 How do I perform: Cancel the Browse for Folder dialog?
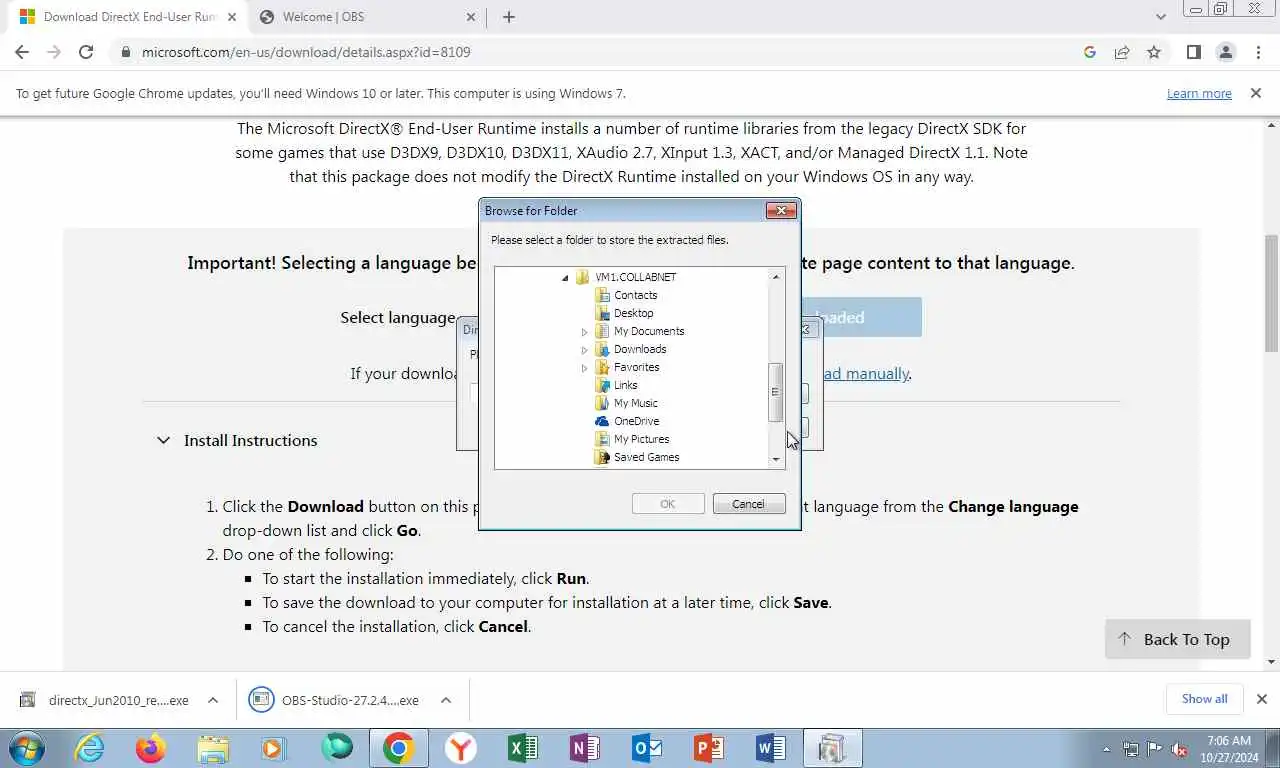(748, 504)
